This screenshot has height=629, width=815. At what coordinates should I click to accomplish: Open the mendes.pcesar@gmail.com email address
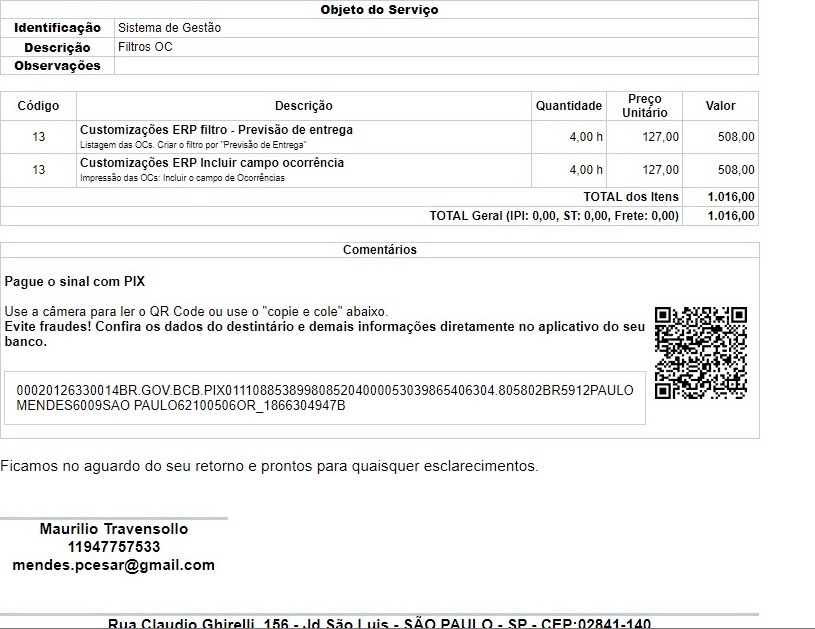[113, 565]
